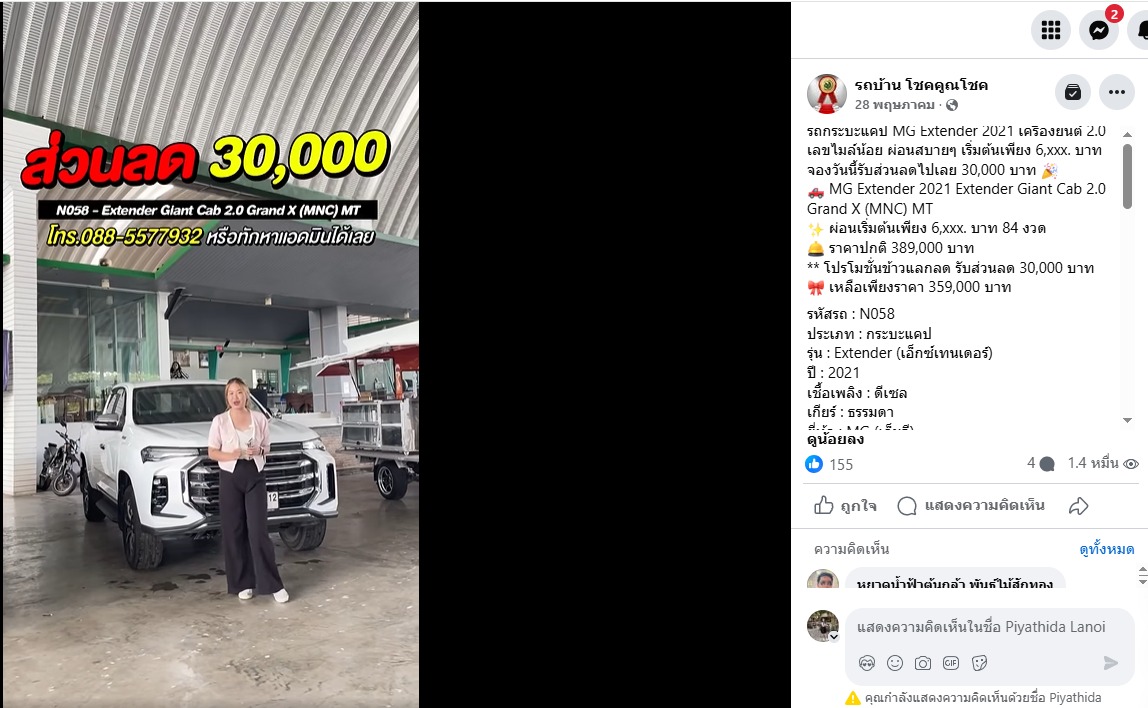Save the video with bookmark icon
The image size is (1148, 708).
[x=1073, y=92]
